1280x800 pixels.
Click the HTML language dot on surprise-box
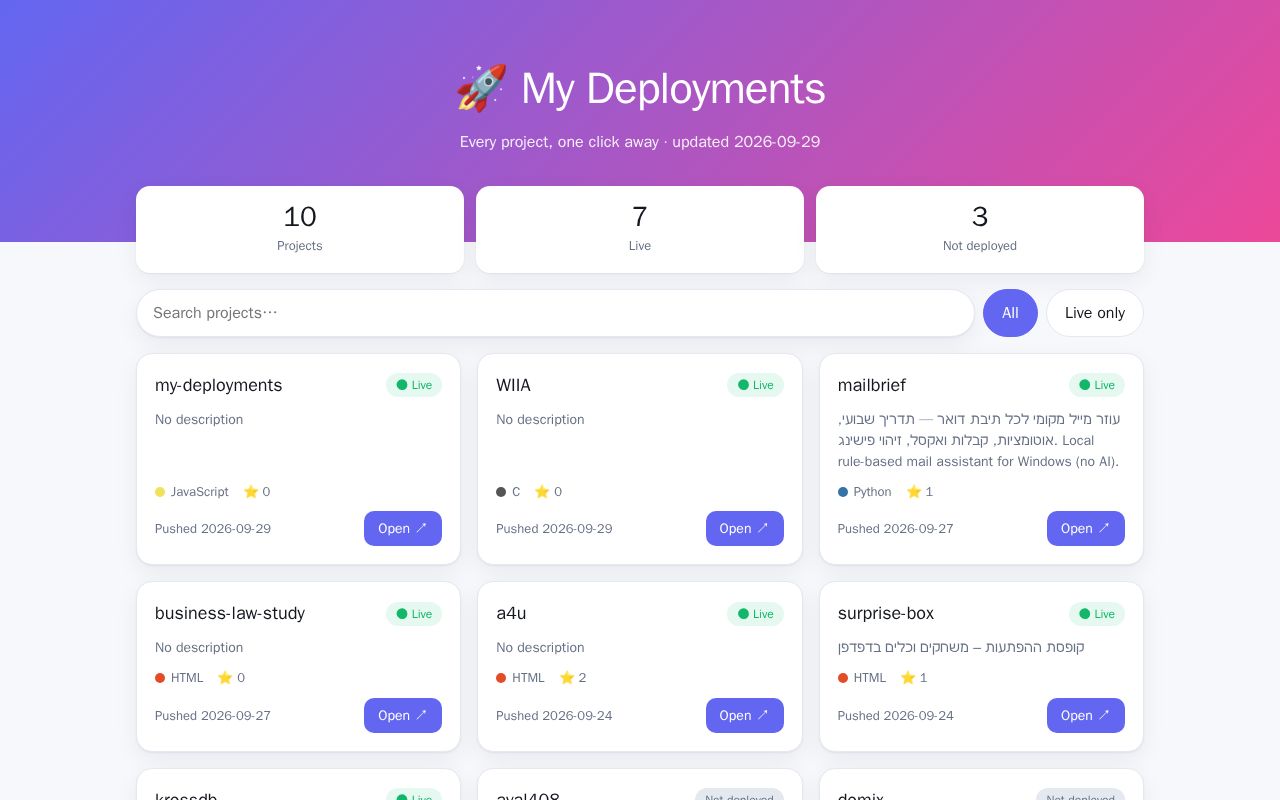(843, 678)
